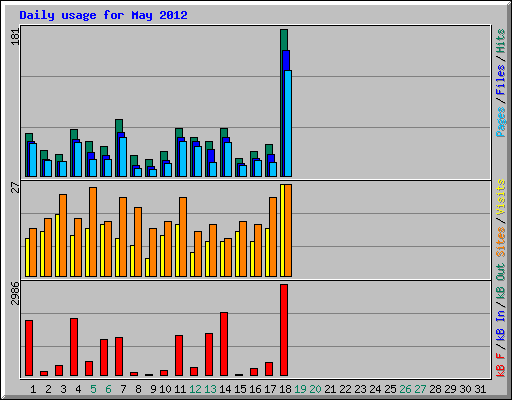Click the y-axis maximum value 181

click(15, 37)
